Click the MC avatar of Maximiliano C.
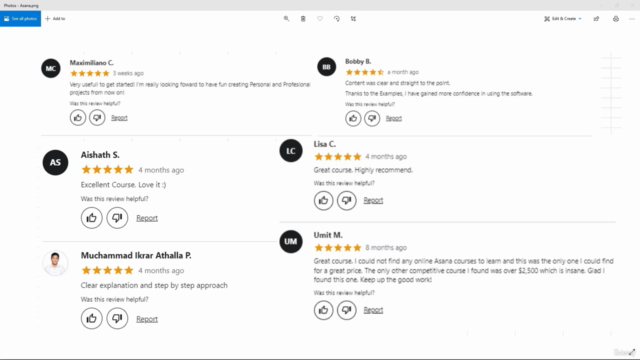 click(51, 68)
